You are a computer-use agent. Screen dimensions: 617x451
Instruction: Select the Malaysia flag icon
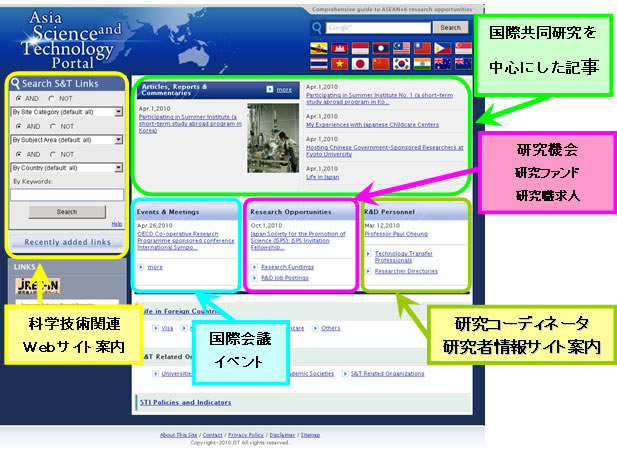401,48
